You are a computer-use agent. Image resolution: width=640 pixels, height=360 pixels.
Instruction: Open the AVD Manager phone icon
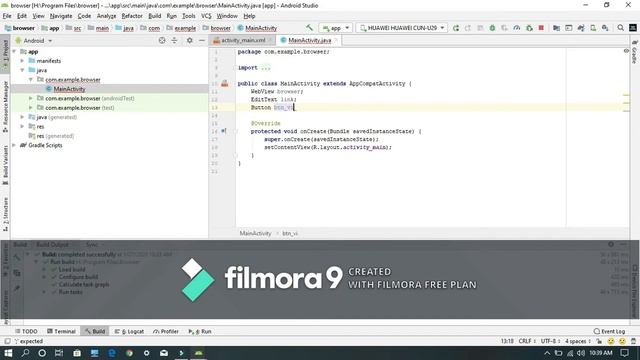tap(593, 28)
